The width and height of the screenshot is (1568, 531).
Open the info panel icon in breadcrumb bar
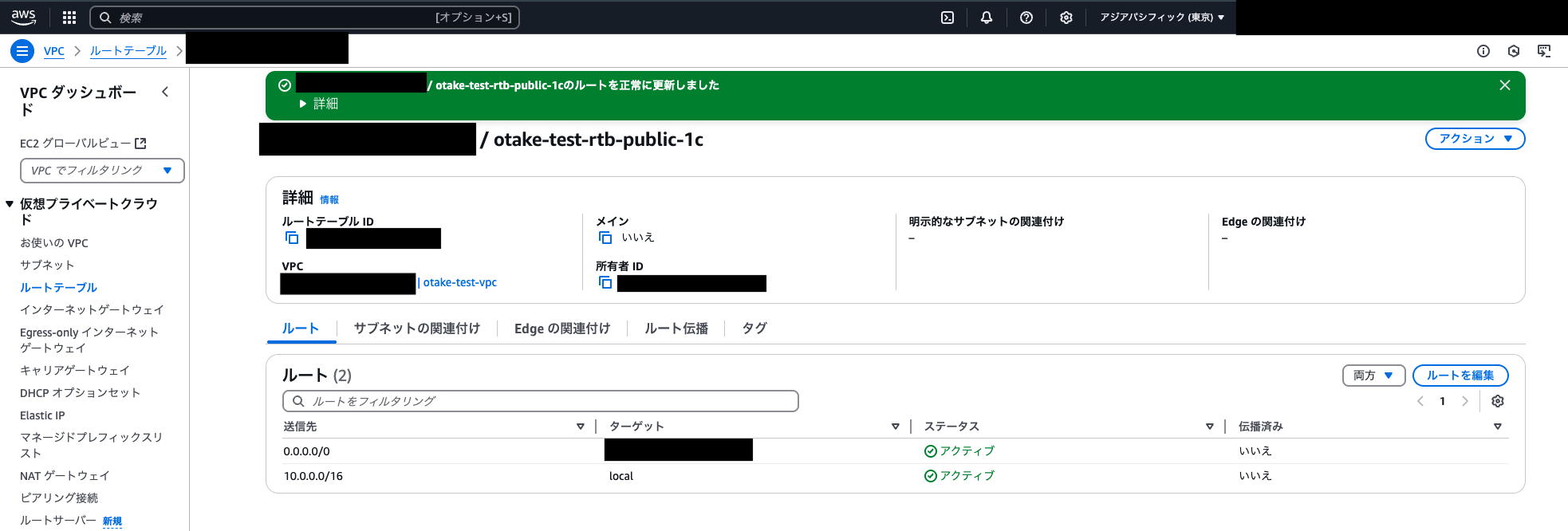[x=1483, y=51]
